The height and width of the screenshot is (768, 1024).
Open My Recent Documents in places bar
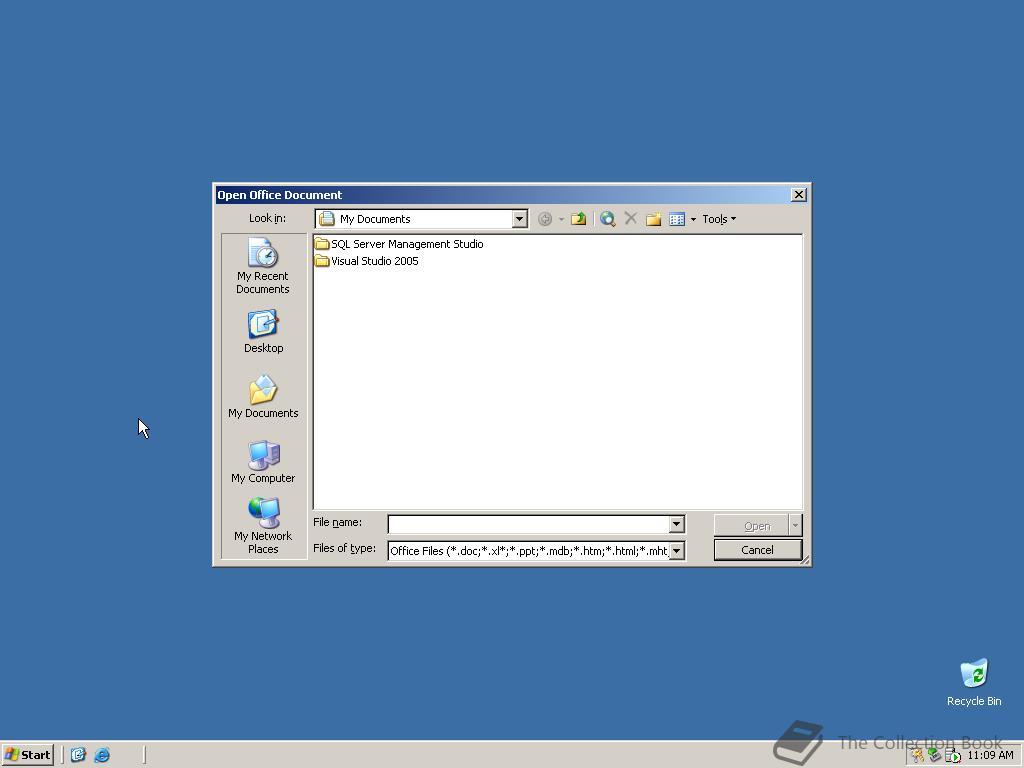[263, 266]
